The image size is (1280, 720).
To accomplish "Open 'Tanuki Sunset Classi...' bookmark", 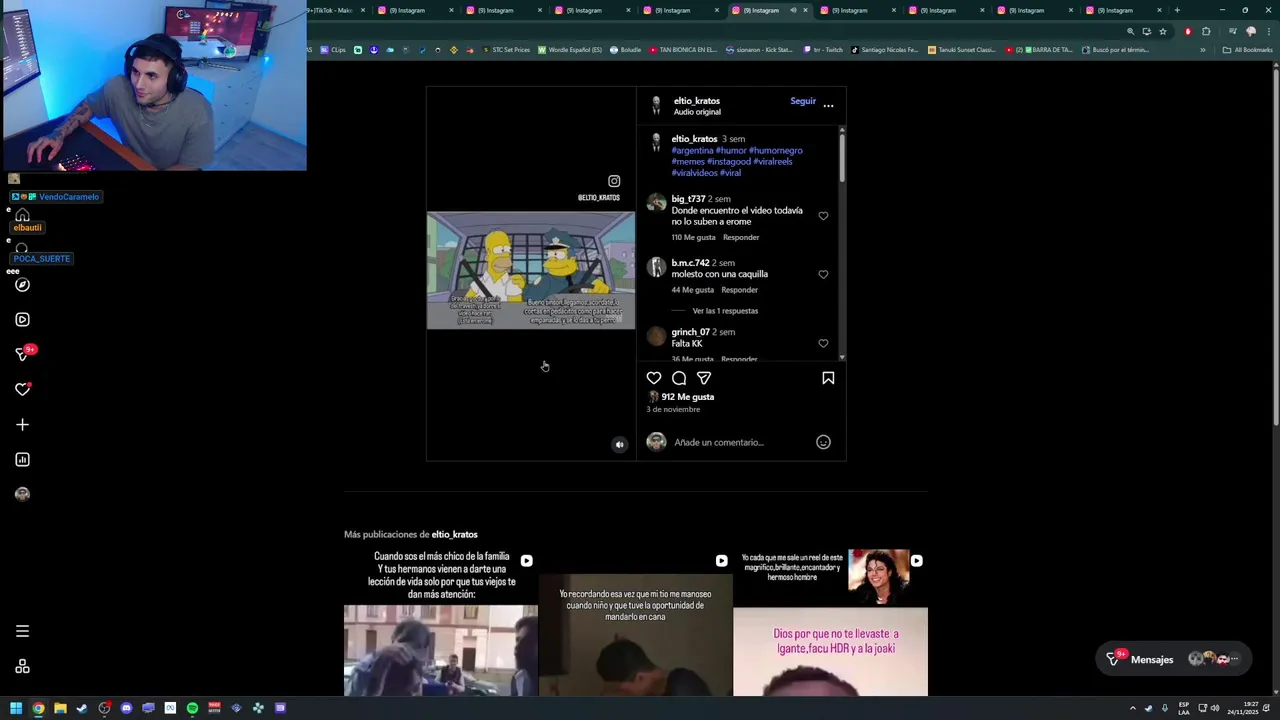I will (962, 50).
